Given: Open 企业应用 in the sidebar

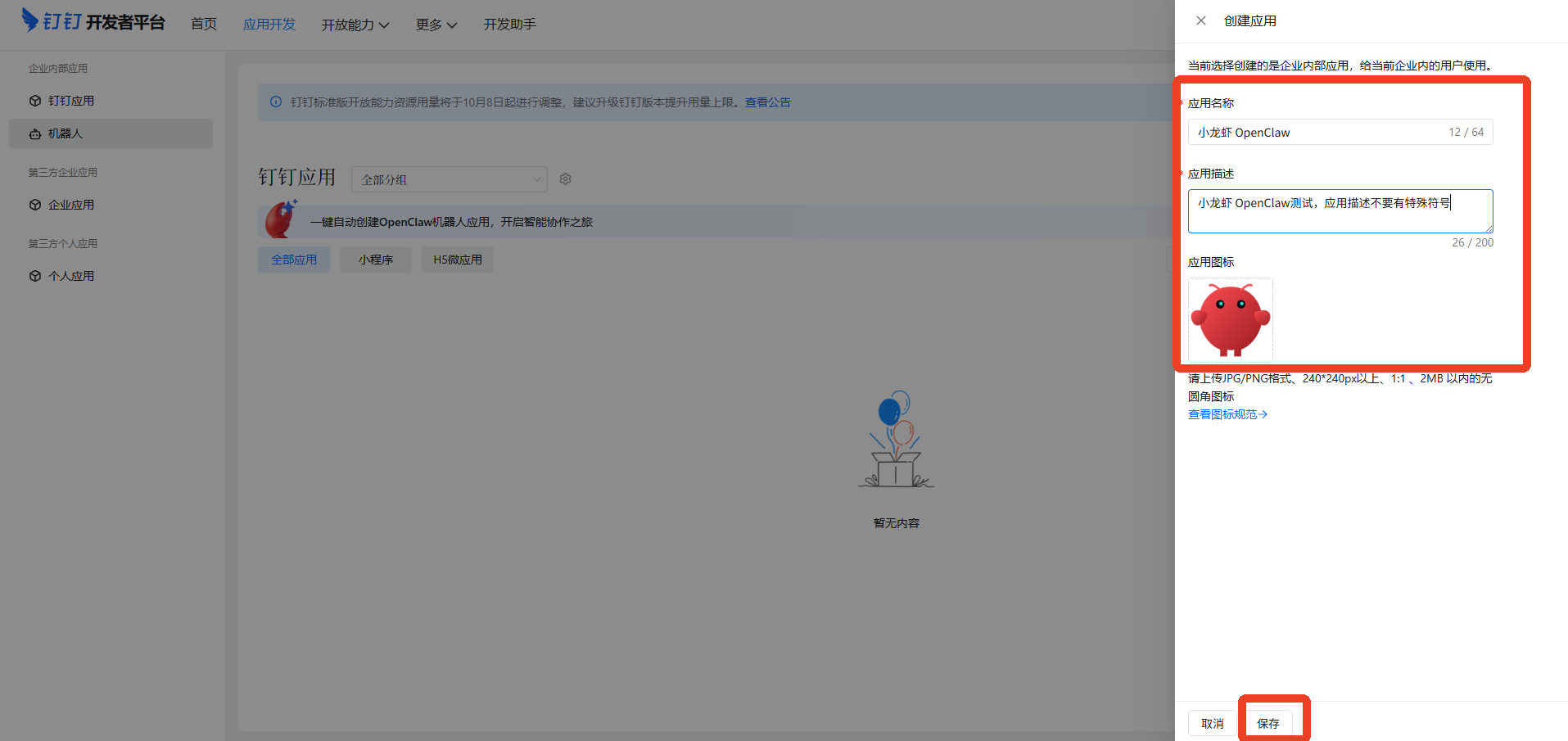Looking at the screenshot, I should pyautogui.click(x=71, y=205).
